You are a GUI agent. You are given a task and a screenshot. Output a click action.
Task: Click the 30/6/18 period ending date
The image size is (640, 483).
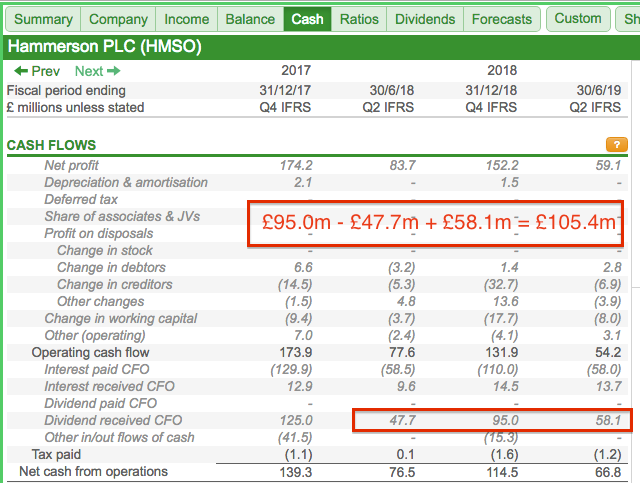(392, 90)
